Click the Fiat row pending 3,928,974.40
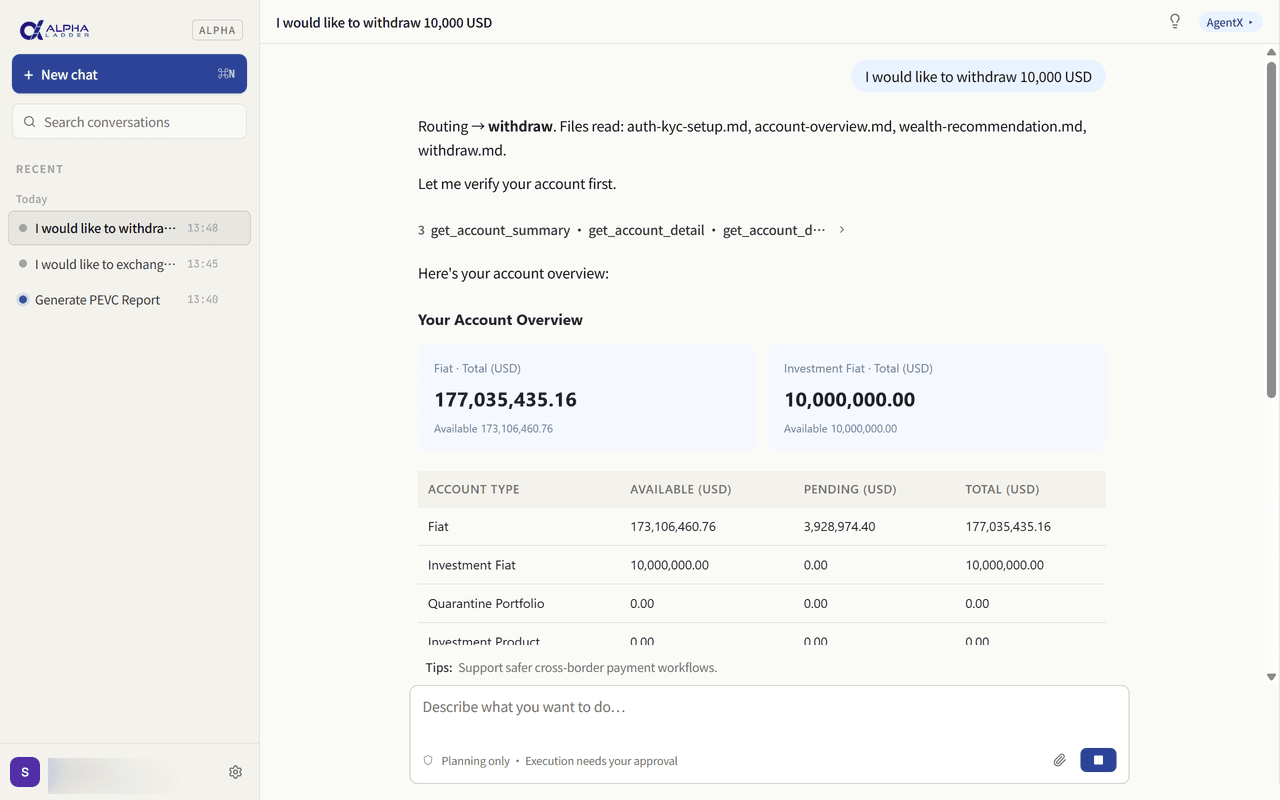Image resolution: width=1280 pixels, height=800 pixels. pos(840,526)
